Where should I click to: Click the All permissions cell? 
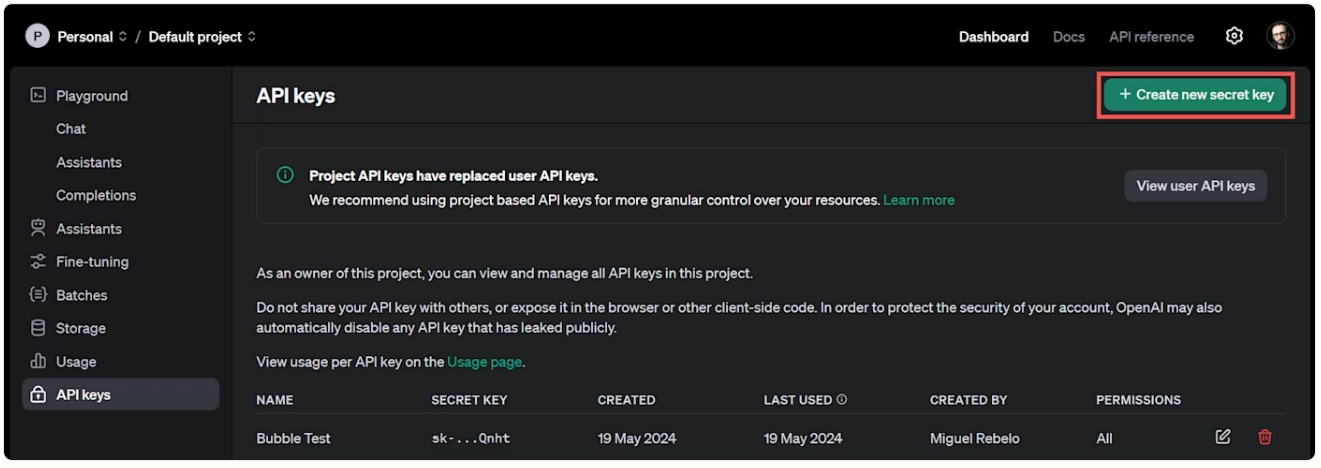click(x=1104, y=438)
